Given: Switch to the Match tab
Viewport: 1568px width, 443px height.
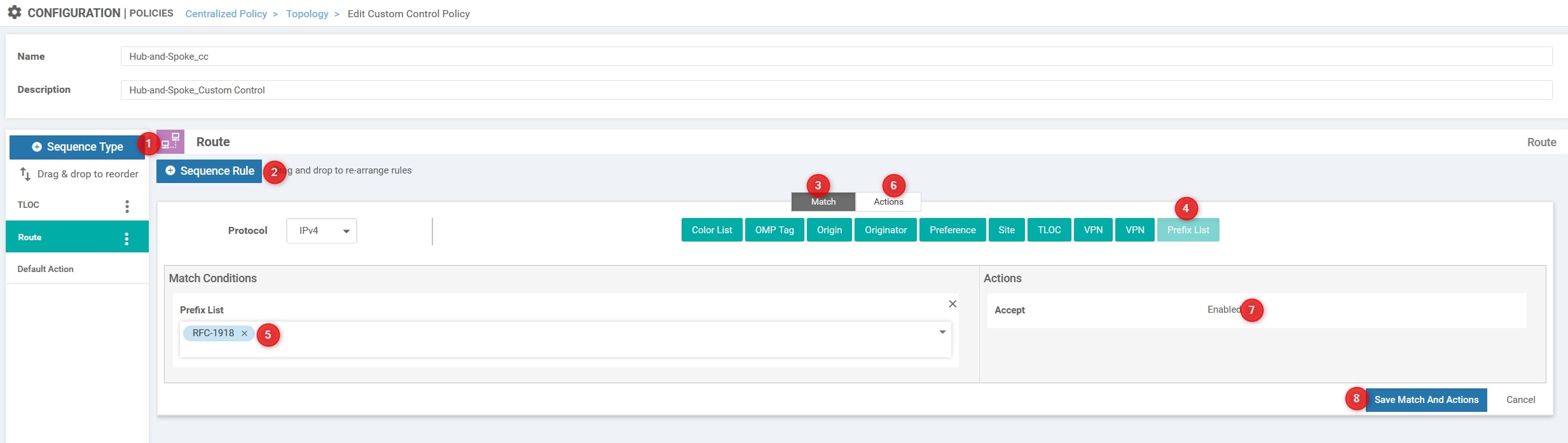Looking at the screenshot, I should point(823,201).
